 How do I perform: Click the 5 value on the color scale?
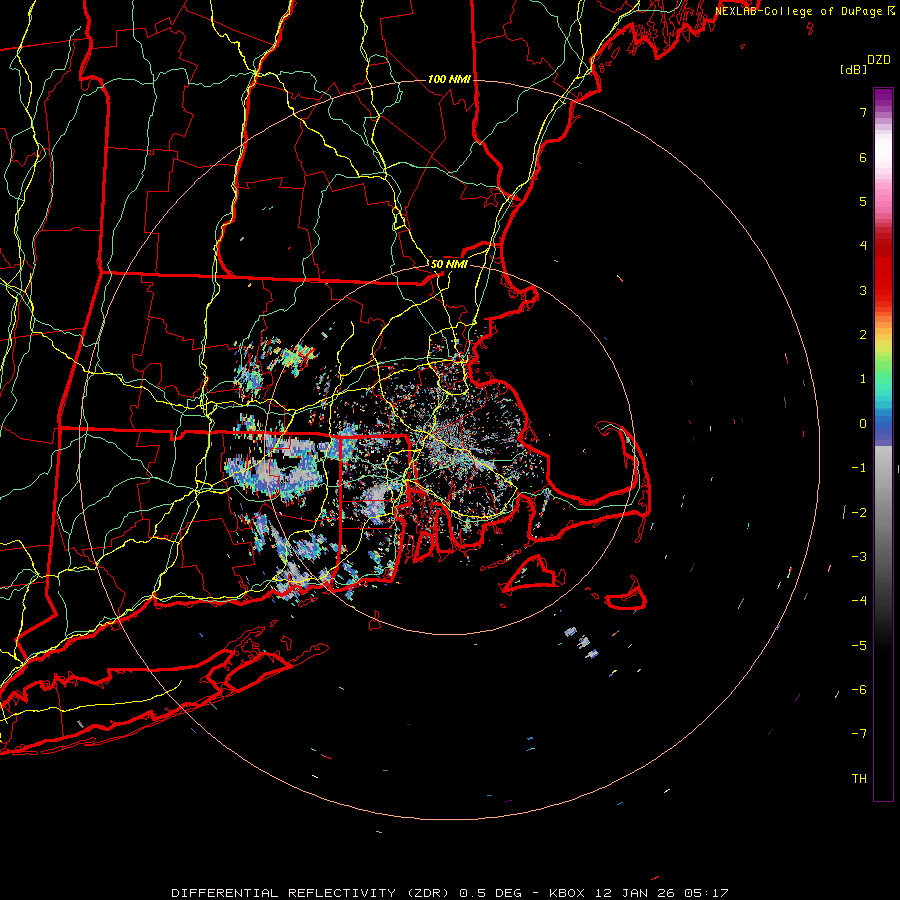(863, 201)
